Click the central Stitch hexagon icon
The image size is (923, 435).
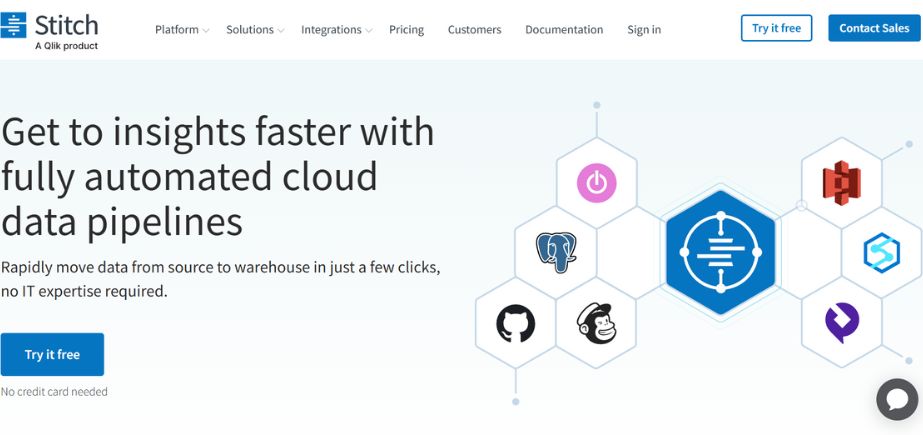pyautogui.click(x=721, y=253)
